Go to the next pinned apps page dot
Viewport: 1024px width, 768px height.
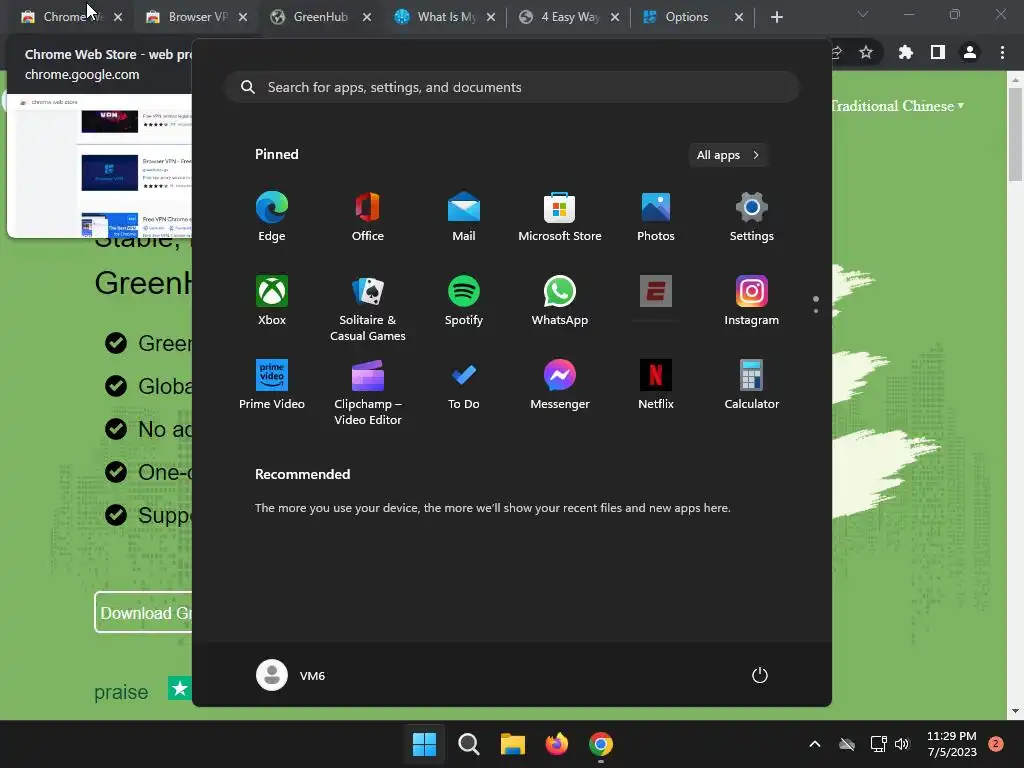[x=816, y=311]
